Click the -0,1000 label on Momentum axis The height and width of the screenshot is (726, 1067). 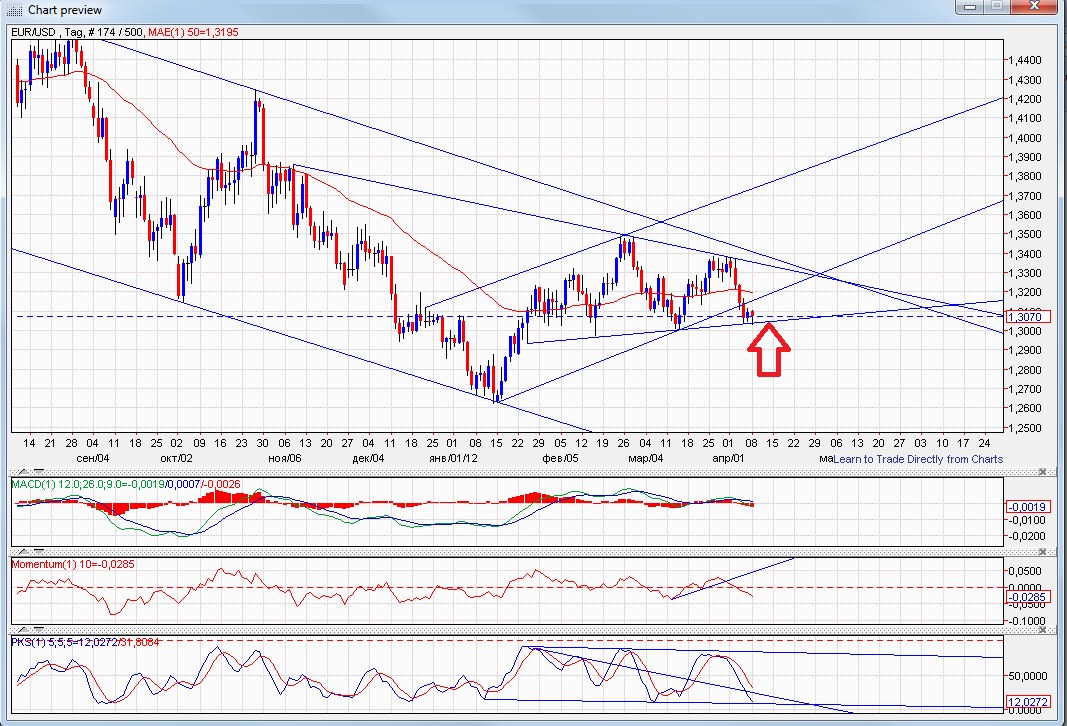click(1028, 621)
